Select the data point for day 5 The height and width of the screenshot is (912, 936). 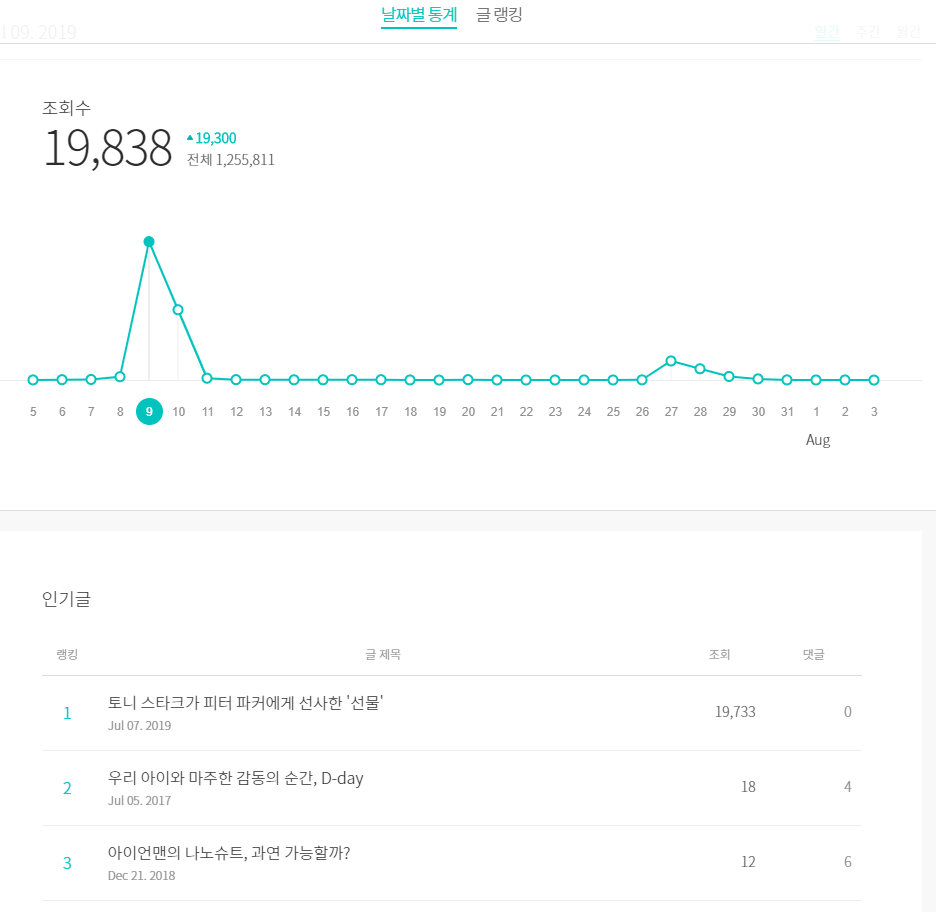33,380
